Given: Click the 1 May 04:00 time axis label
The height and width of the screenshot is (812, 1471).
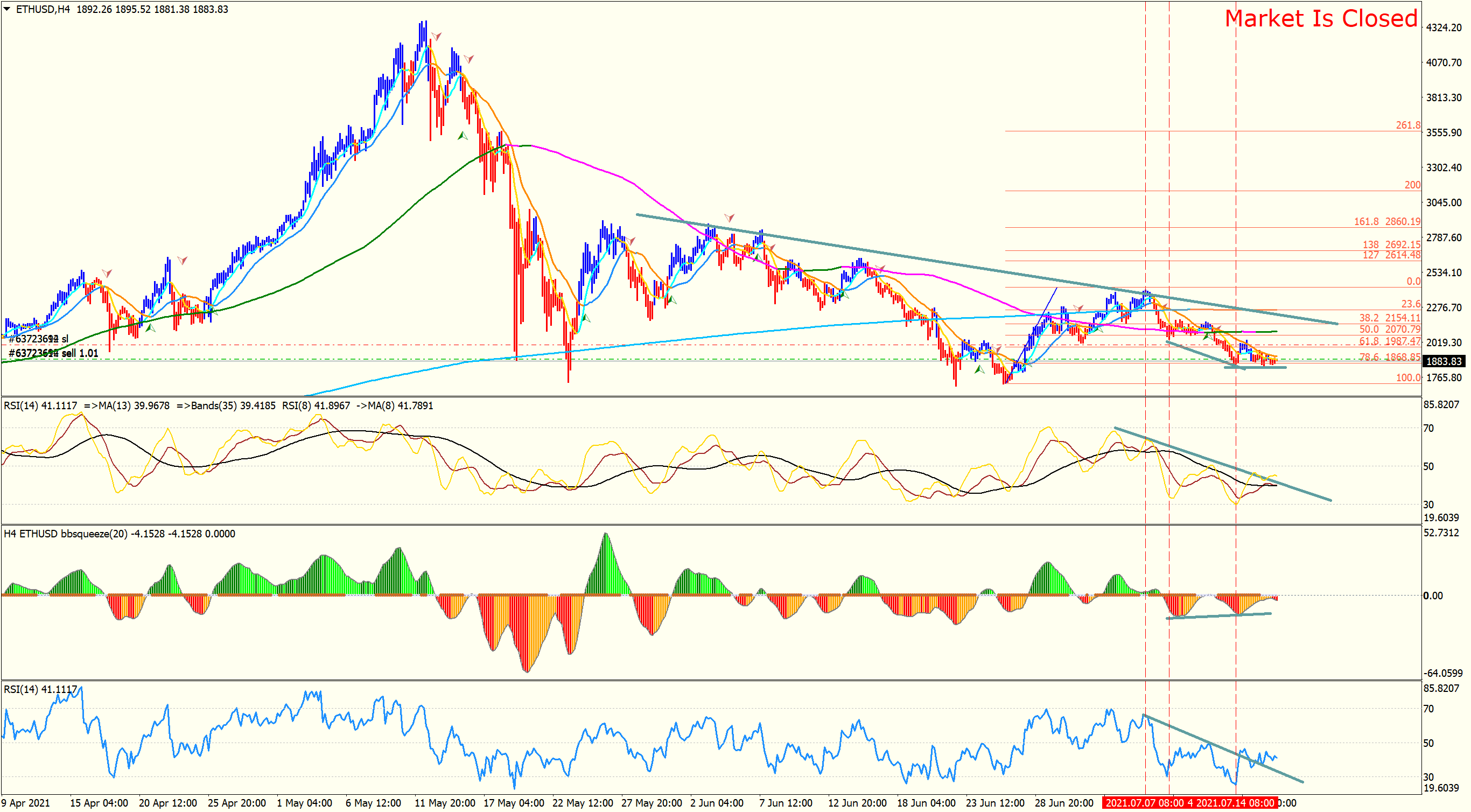Looking at the screenshot, I should [304, 802].
